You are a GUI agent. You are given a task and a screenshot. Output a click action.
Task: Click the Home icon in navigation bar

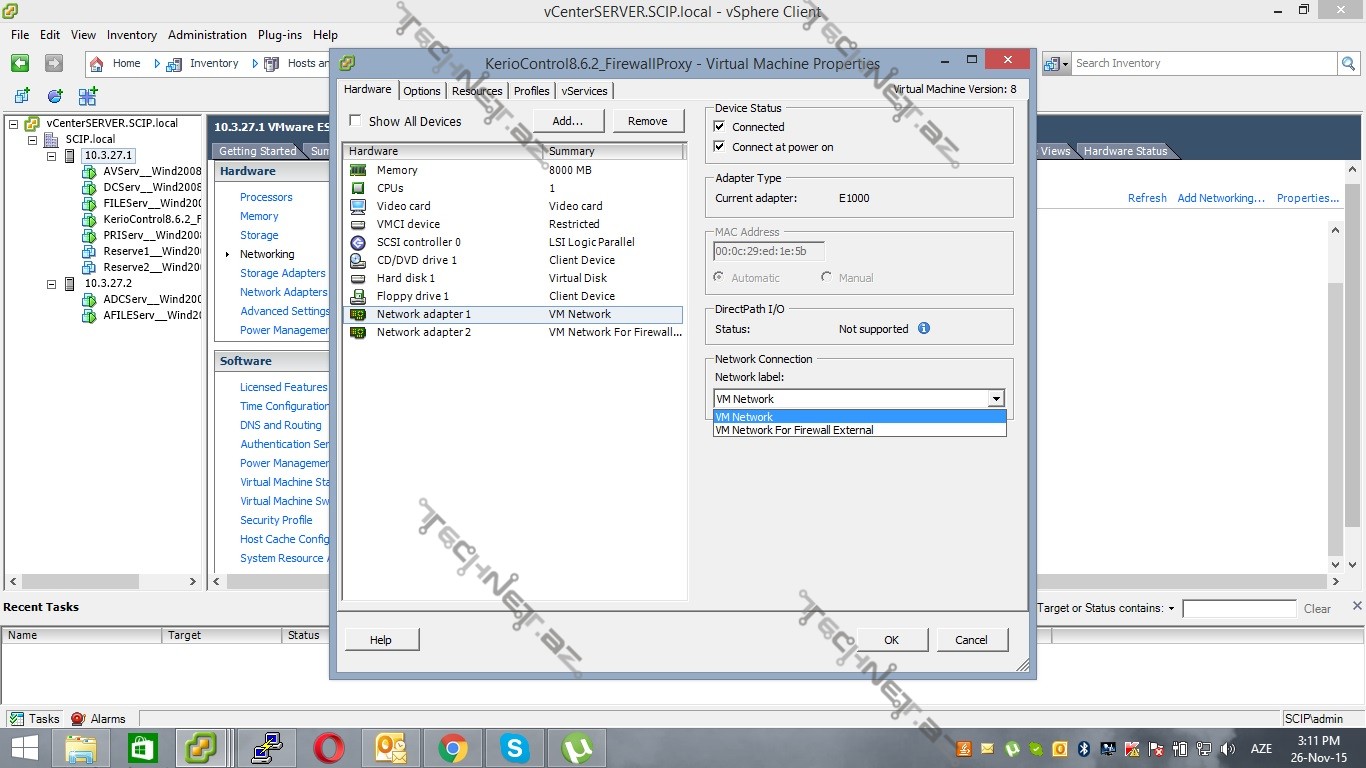tap(97, 63)
